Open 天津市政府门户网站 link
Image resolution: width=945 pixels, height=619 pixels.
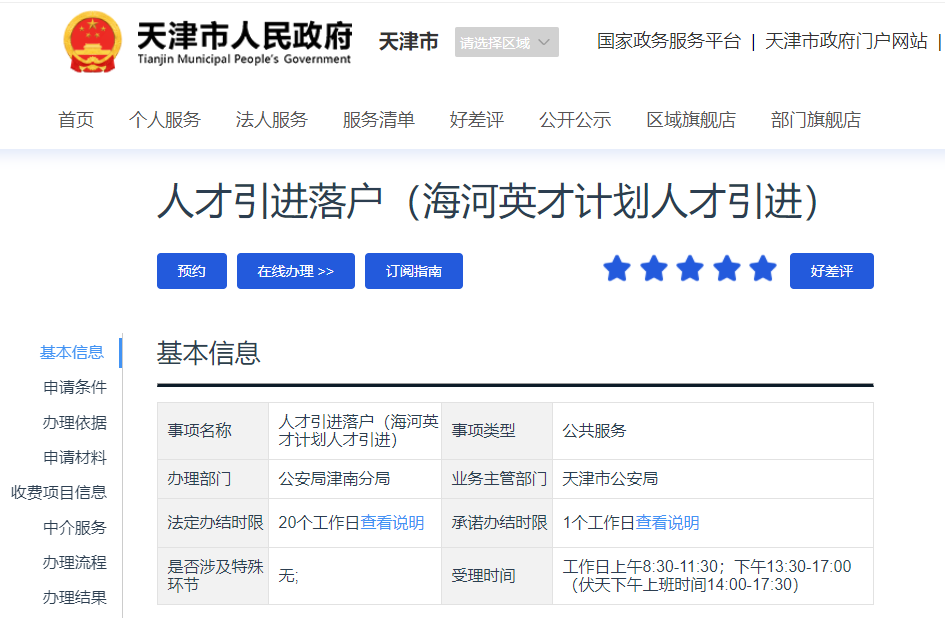pos(846,42)
